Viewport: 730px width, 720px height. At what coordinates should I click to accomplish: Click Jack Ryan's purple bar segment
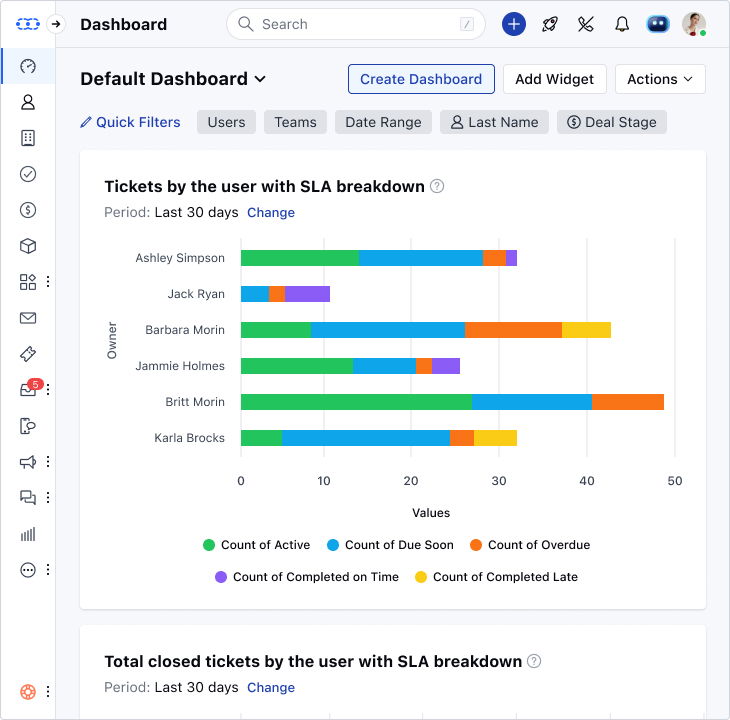point(307,294)
